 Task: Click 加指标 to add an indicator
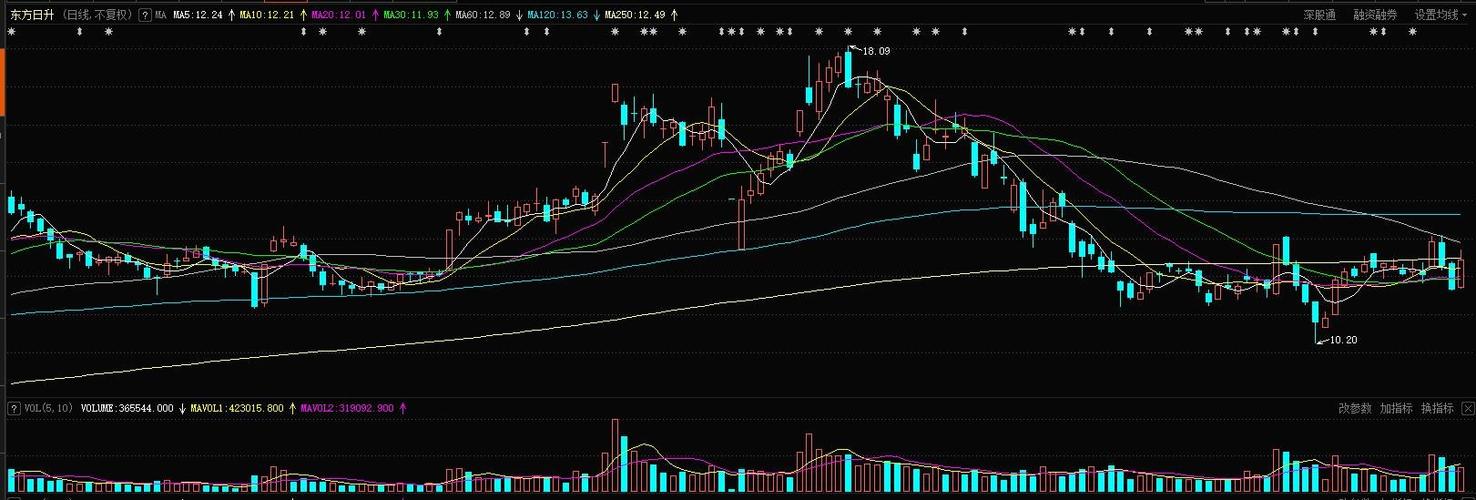pyautogui.click(x=1396, y=408)
